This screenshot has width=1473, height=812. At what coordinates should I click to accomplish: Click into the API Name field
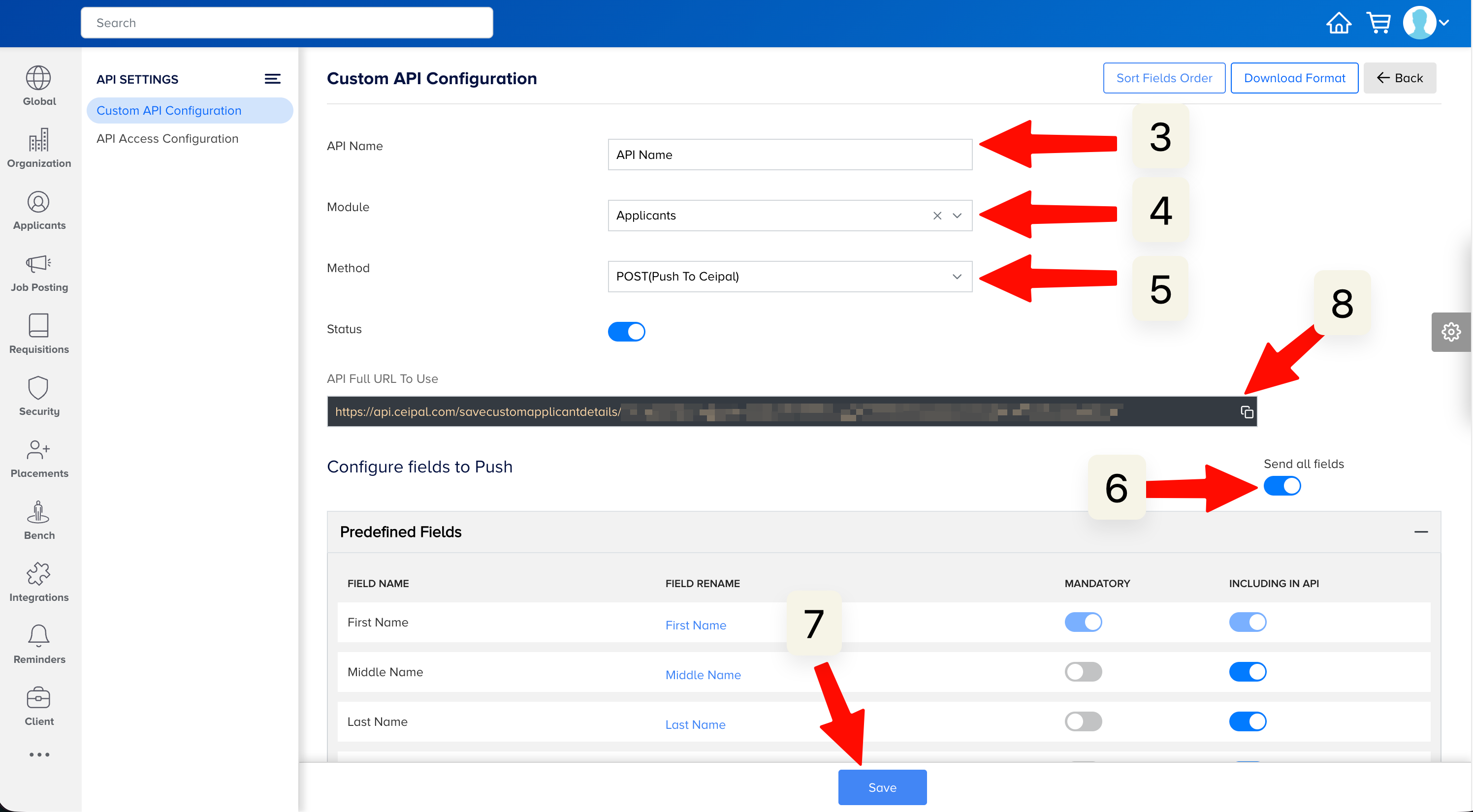789,155
